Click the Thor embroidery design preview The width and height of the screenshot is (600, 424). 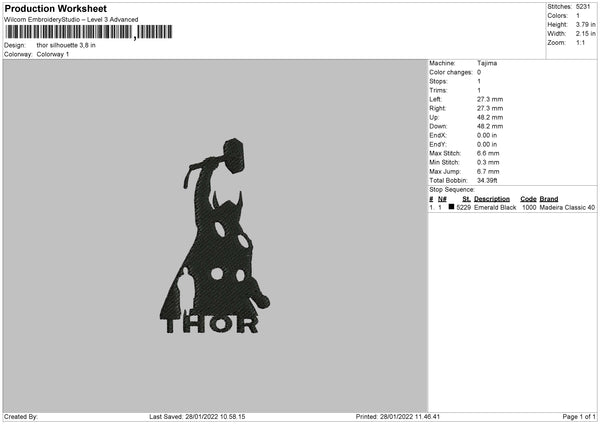point(215,236)
